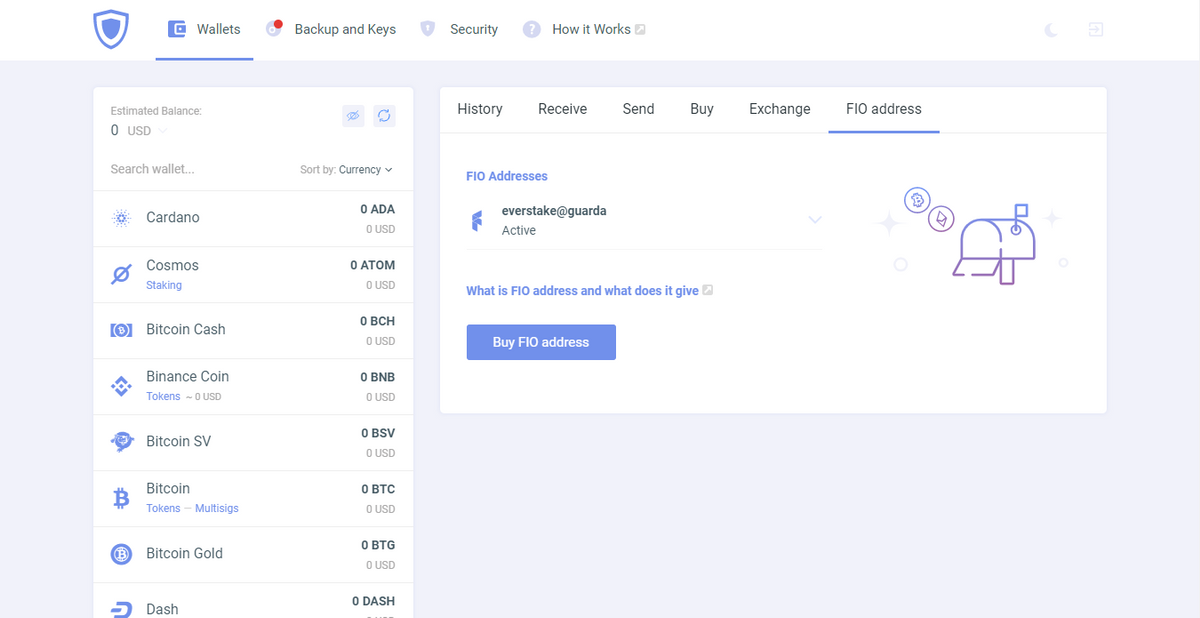
Task: Click the 0 BTC balance
Action: point(378,489)
